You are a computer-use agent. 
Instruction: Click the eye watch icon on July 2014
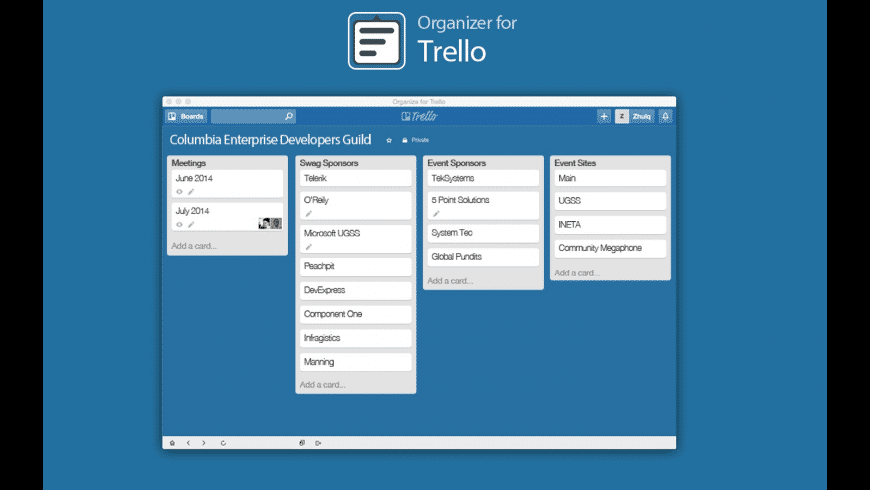[179, 225]
